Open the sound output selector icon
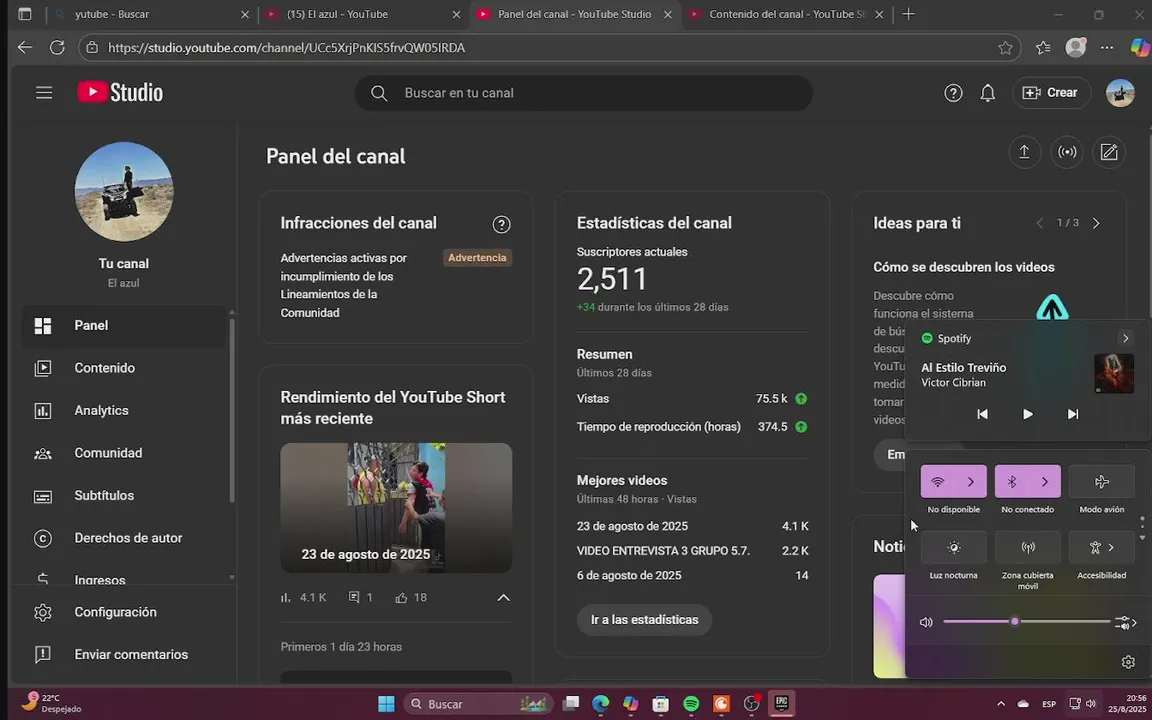Screen dimensions: 1152x720 tap(1126, 623)
